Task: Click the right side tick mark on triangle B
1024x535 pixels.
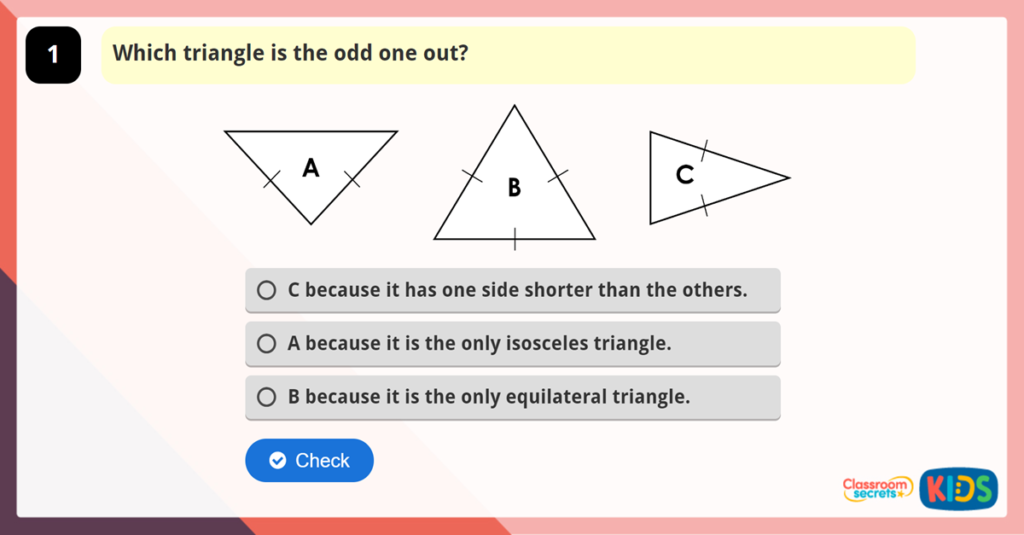Action: pyautogui.click(x=557, y=177)
